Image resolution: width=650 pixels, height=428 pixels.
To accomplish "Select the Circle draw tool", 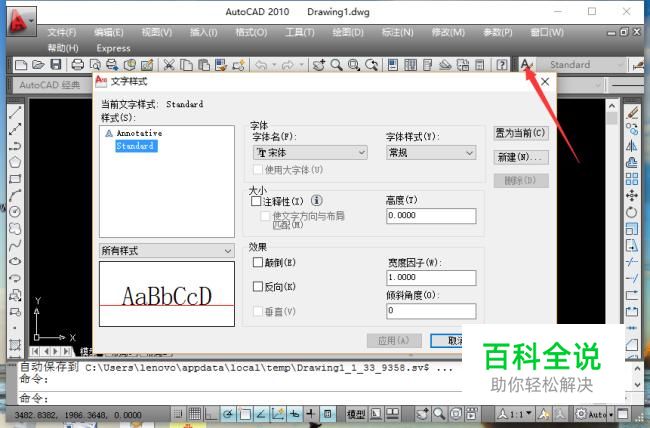I will pos(15,212).
